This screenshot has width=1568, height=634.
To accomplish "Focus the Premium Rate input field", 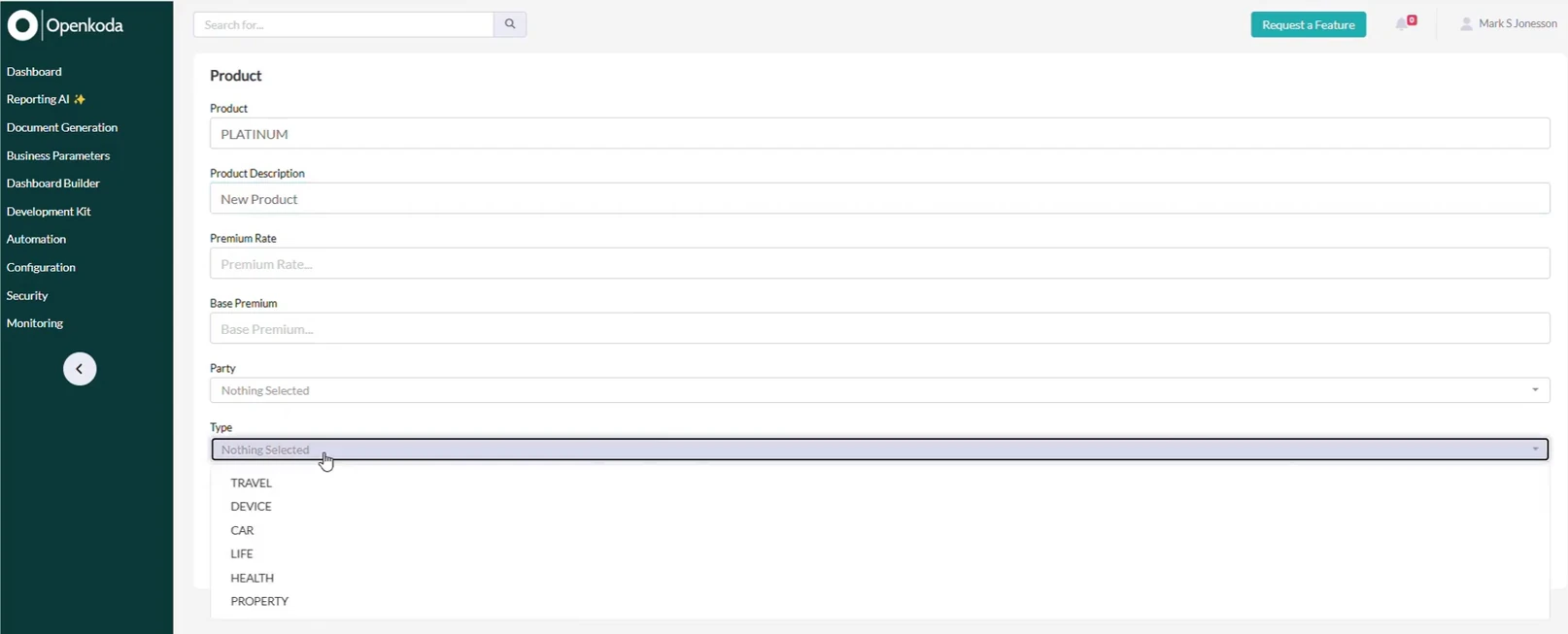I will 879,263.
